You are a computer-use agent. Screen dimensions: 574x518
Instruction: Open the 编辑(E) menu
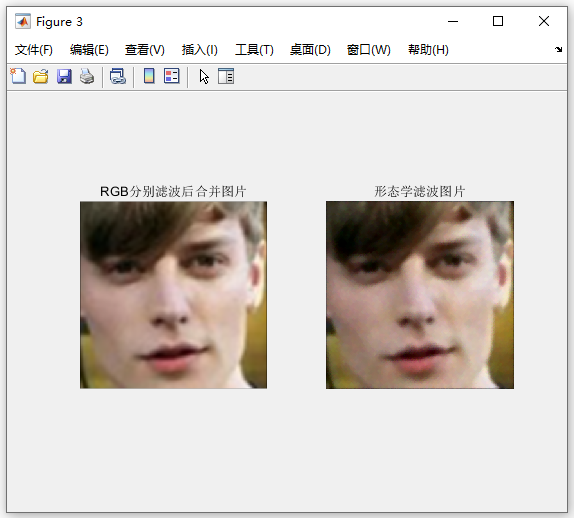coord(89,50)
